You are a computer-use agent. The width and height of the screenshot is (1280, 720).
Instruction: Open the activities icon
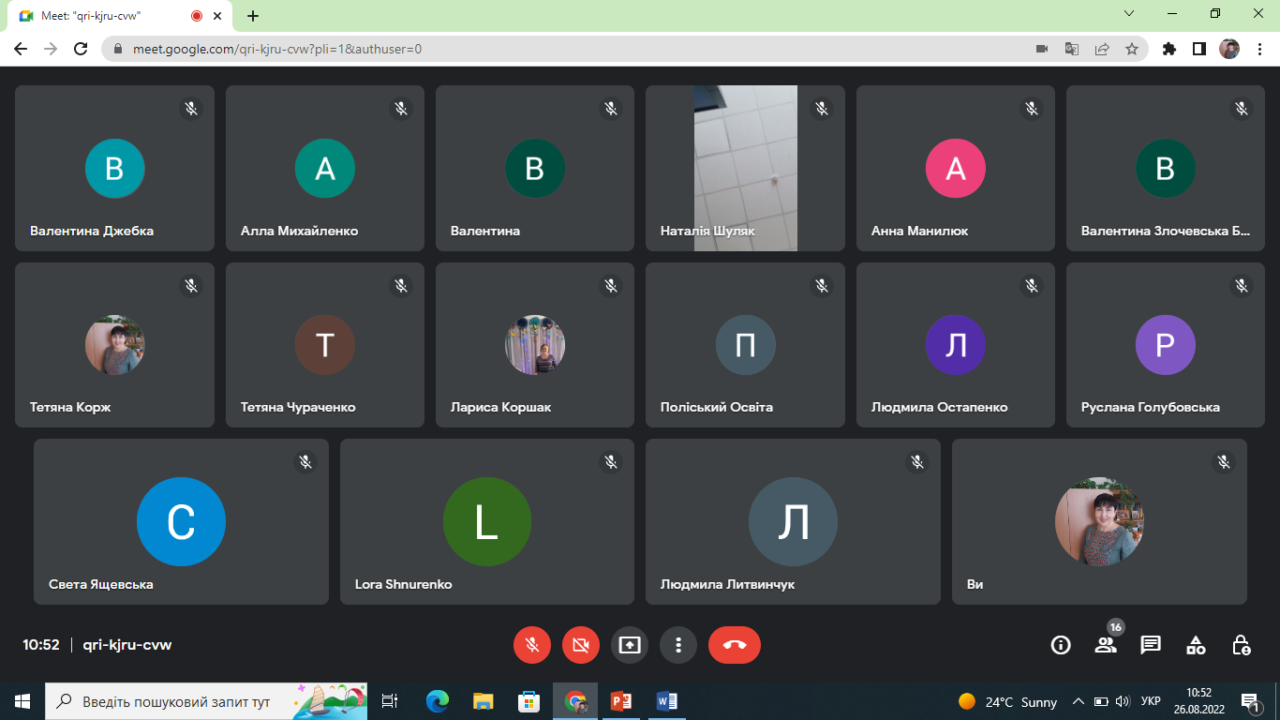pyautogui.click(x=1196, y=645)
